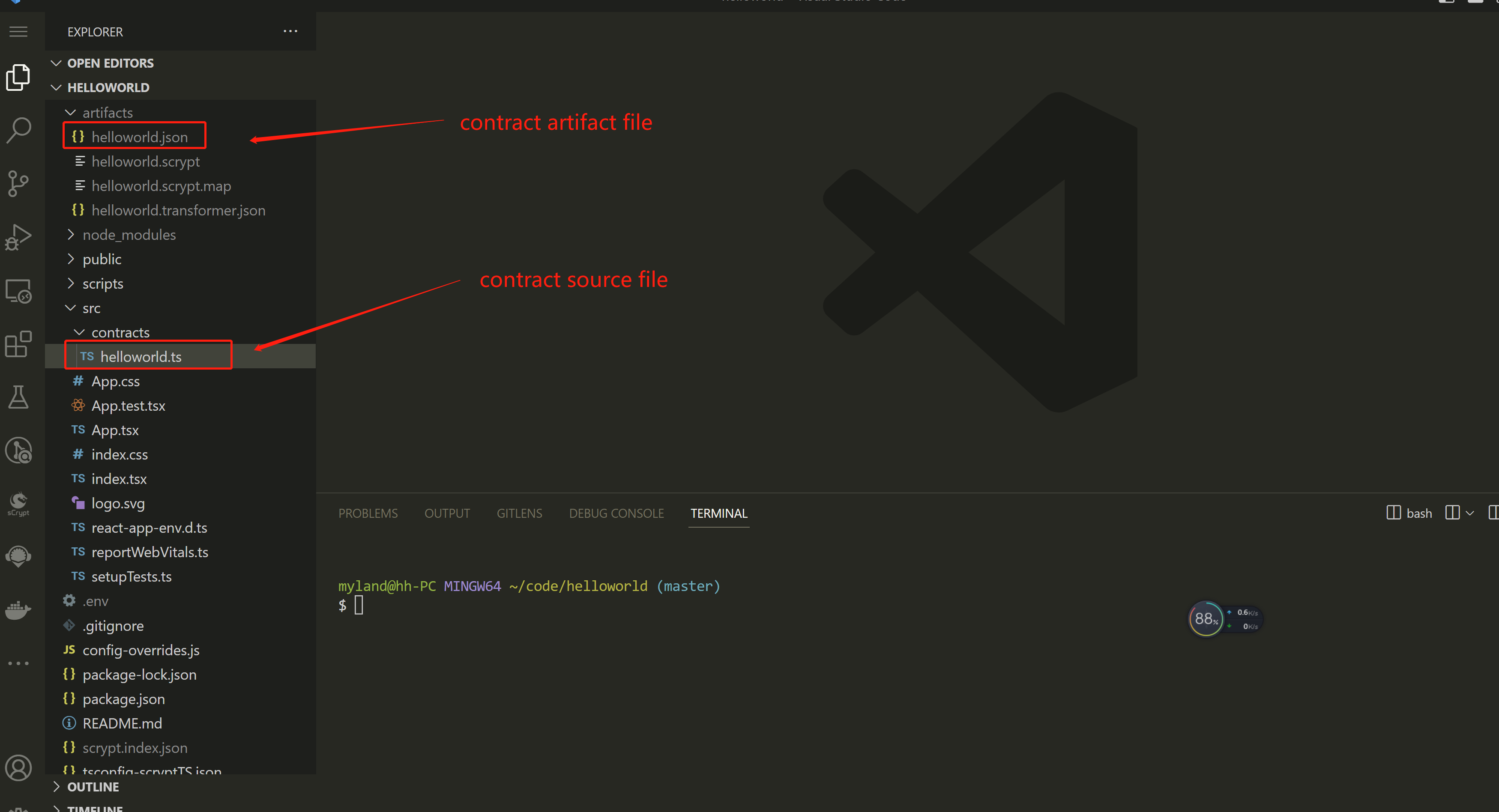Viewport: 1499px width, 812px height.
Task: Open the Accounts icon
Action: click(x=18, y=768)
